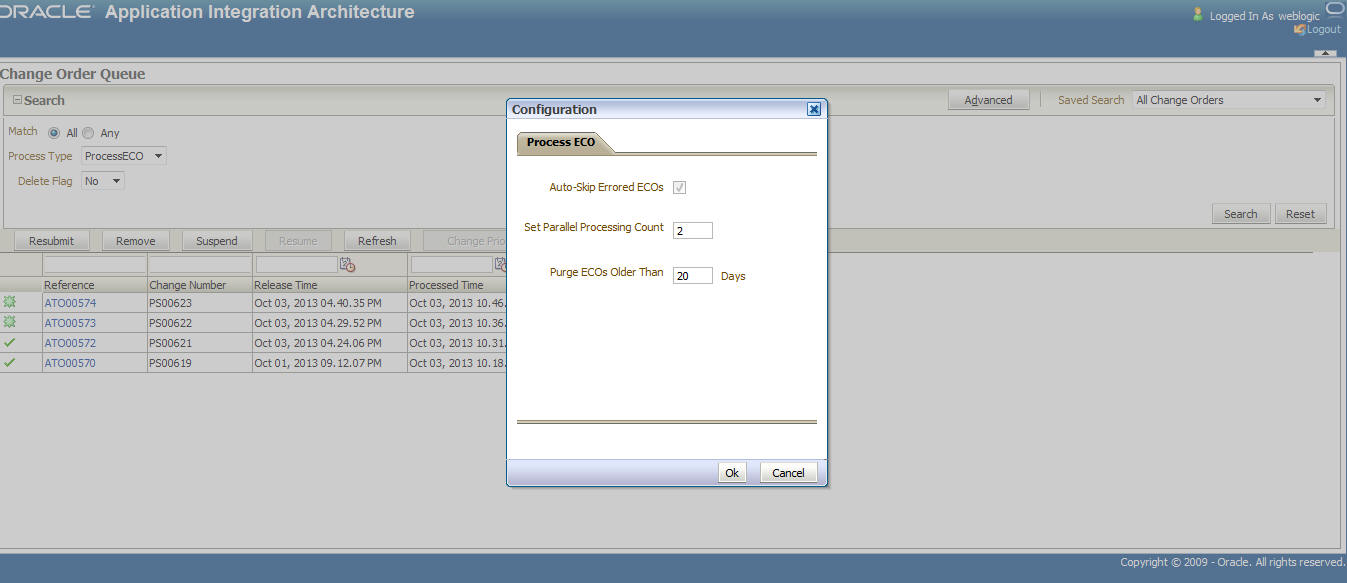Click Ok in Configuration dialog

732,473
